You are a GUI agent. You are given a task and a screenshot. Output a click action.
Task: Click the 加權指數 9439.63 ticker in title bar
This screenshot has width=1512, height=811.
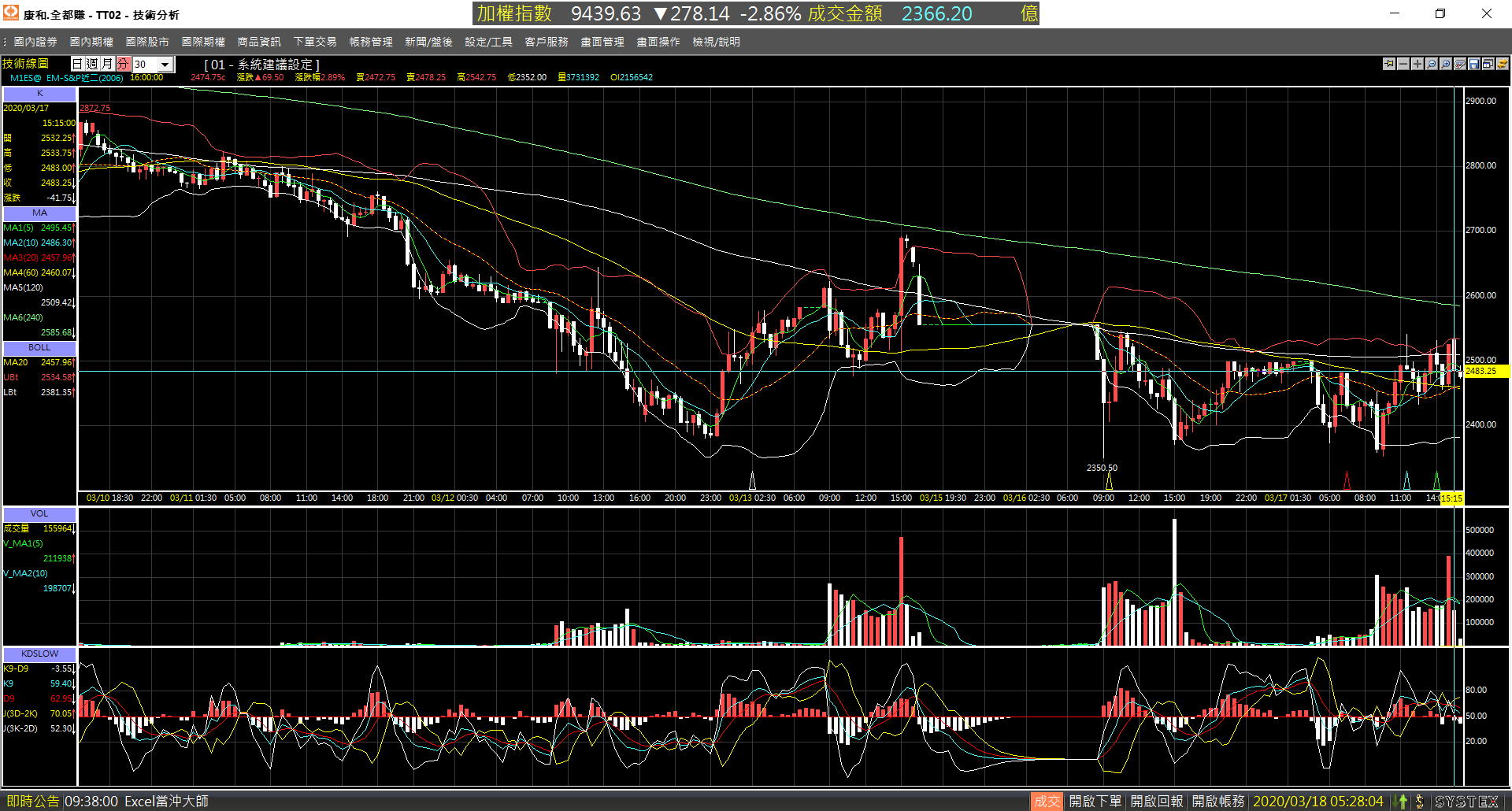[558, 13]
